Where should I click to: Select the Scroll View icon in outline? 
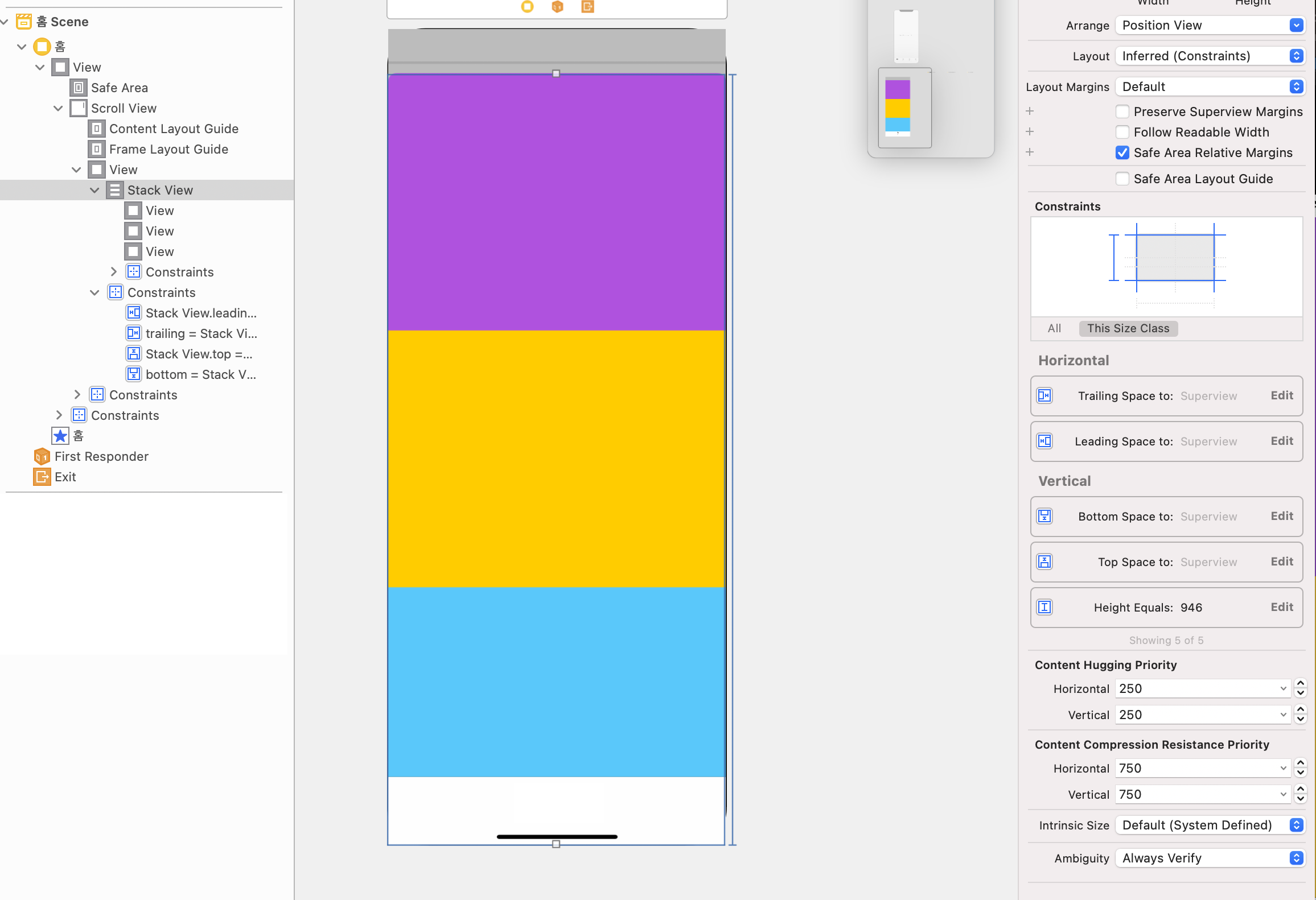pyautogui.click(x=79, y=108)
